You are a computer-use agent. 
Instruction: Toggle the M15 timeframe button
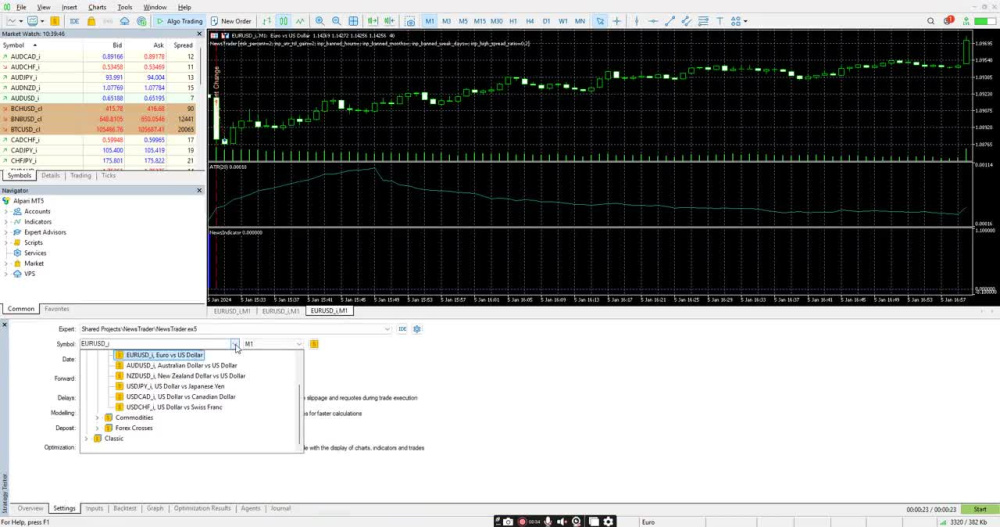pos(480,21)
